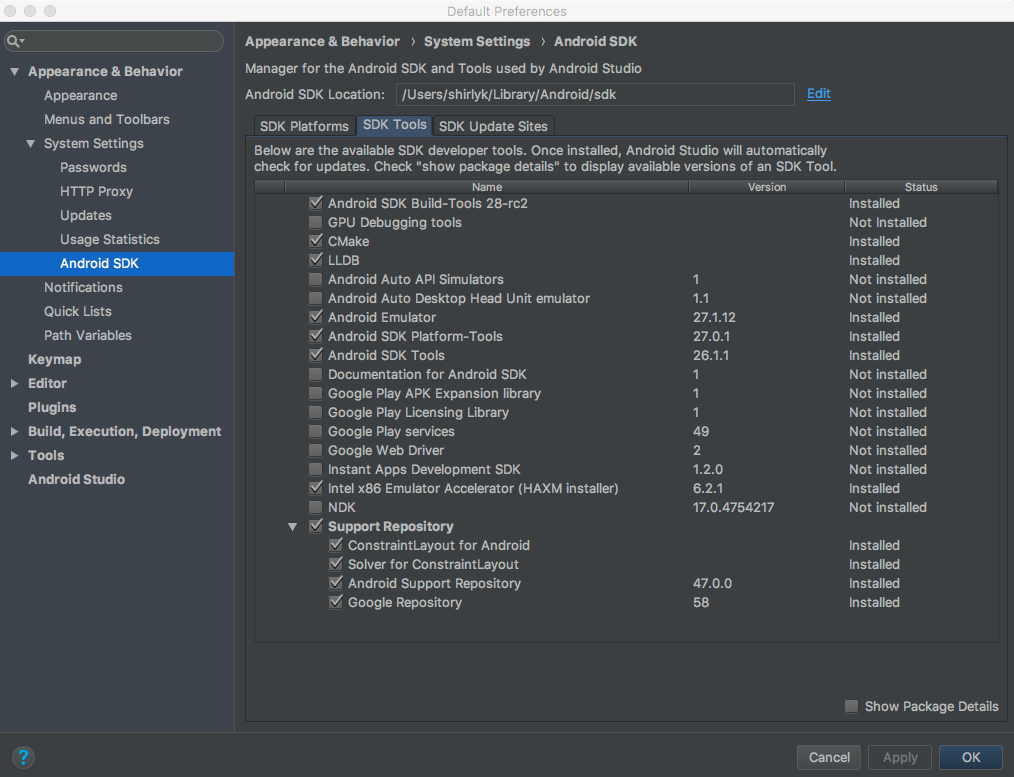
Task: Collapse the Support Repository group
Action: click(293, 527)
